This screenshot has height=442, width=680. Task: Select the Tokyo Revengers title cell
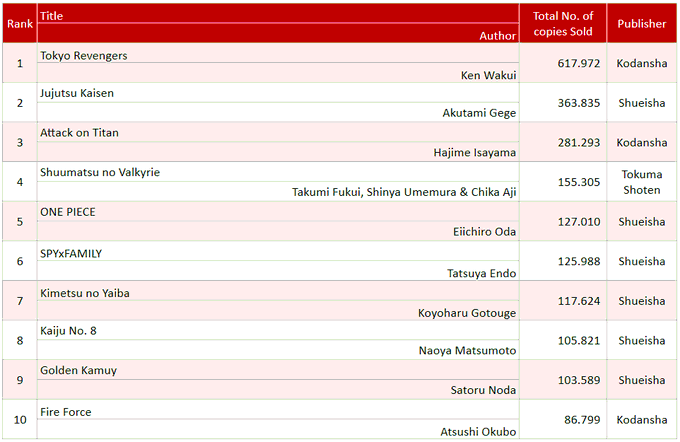pyautogui.click(x=278, y=53)
